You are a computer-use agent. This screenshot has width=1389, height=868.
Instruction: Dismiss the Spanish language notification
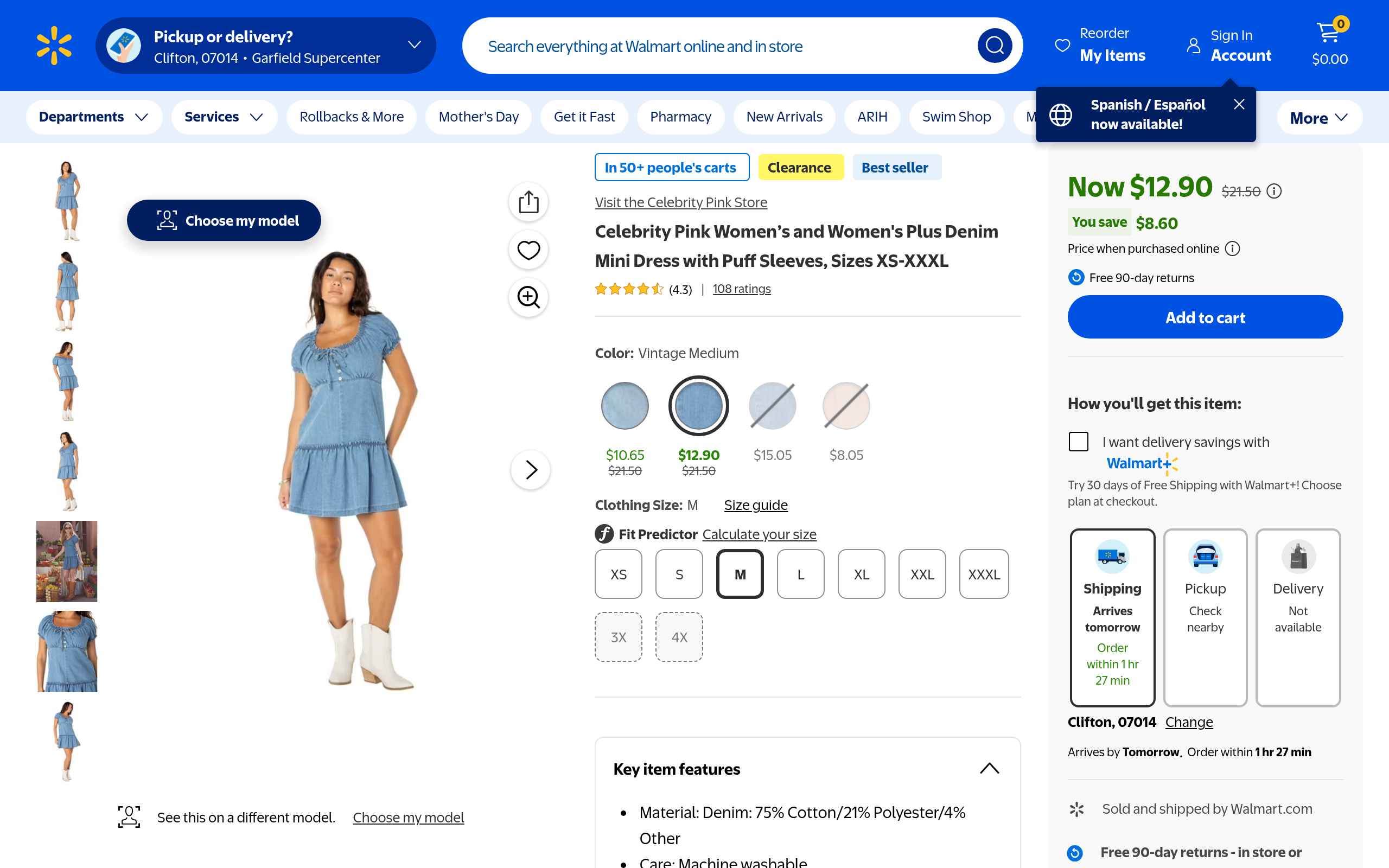(x=1239, y=105)
